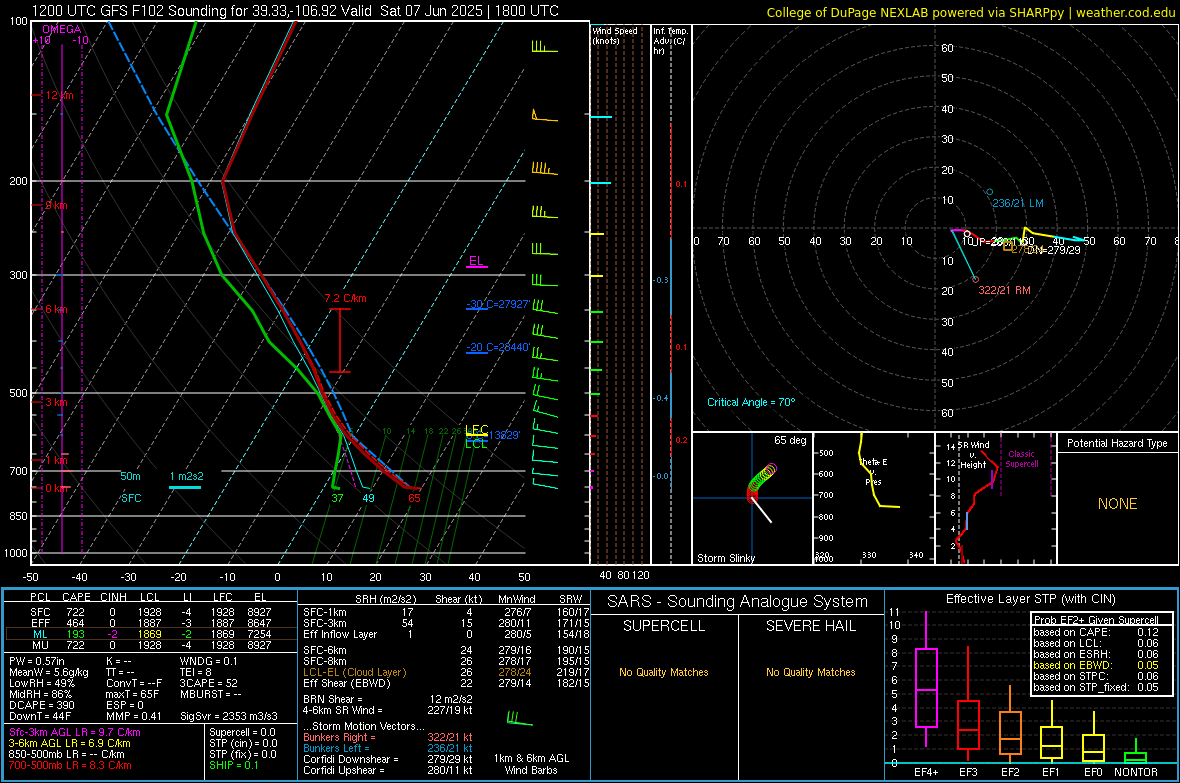Viewport: 1180px width, 783px height.
Task: Click the Classic Supercell label
Action: [1022, 459]
